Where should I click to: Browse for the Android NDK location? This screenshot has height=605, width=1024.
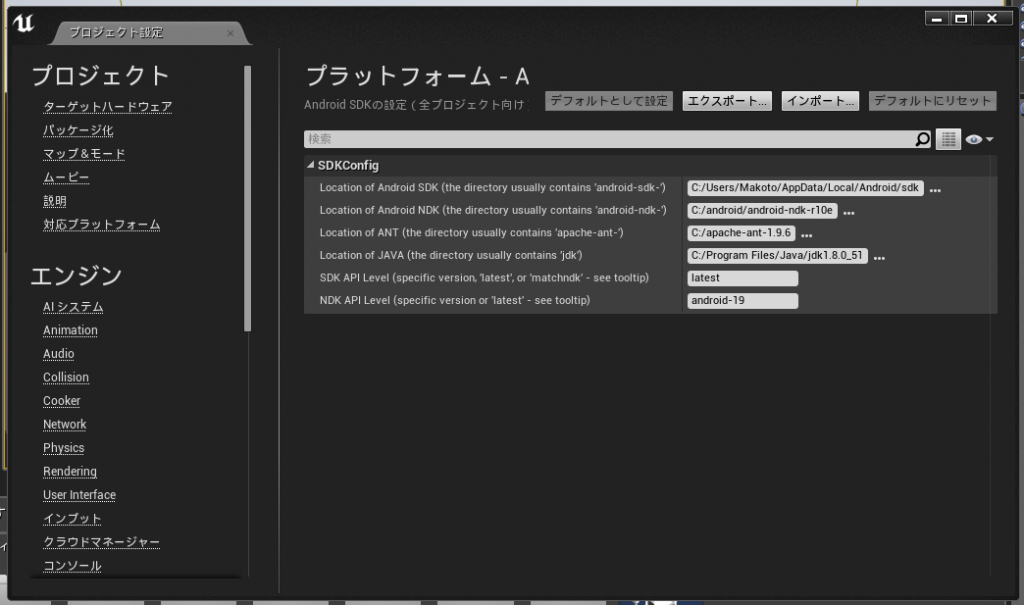click(x=848, y=212)
